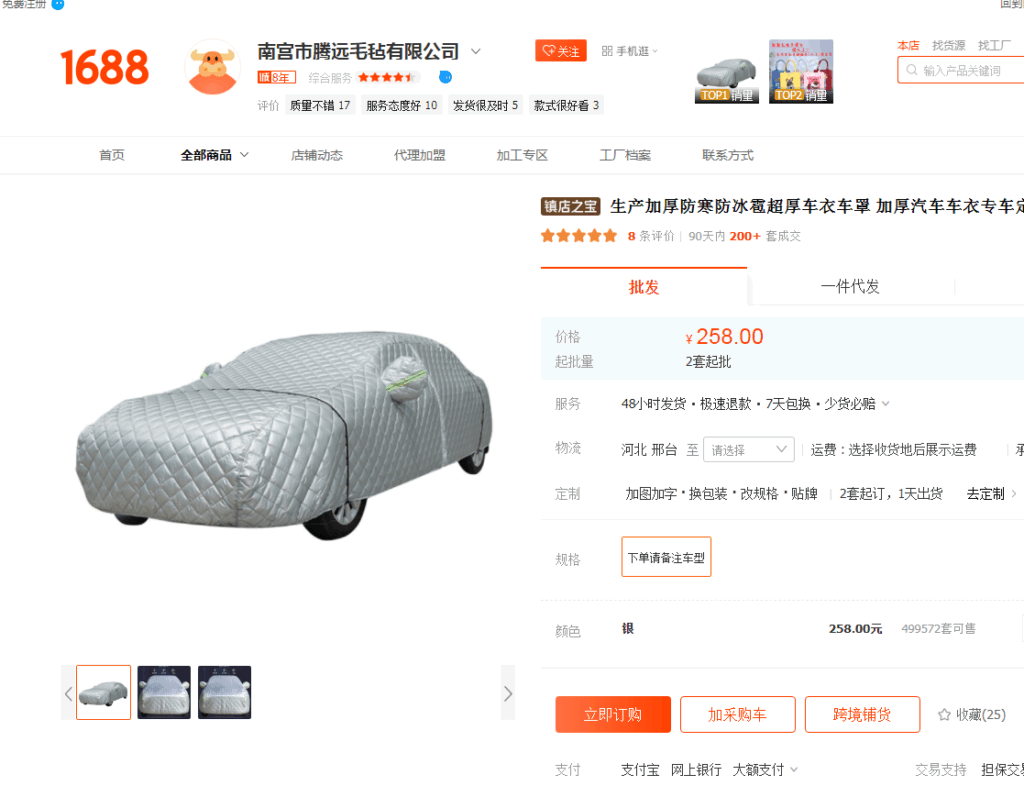
Task: Open the 请选择 shipping destination dropdown
Action: pos(748,449)
